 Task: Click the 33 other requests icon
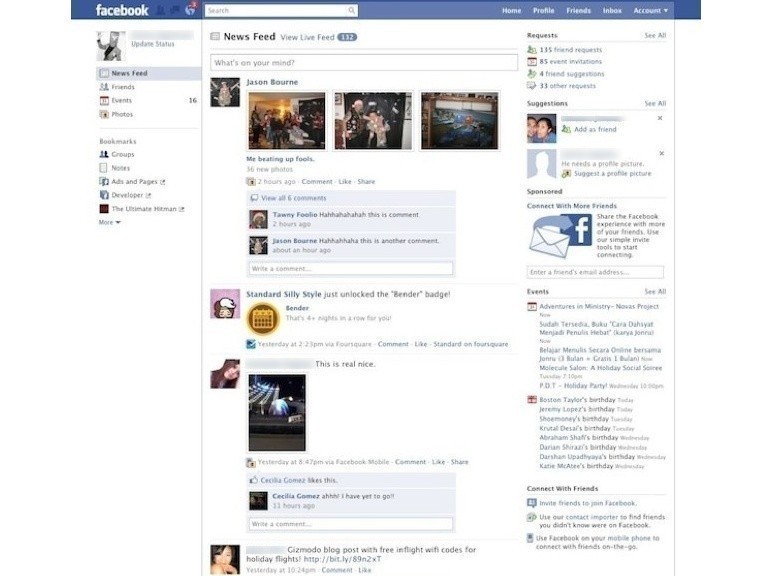531,86
